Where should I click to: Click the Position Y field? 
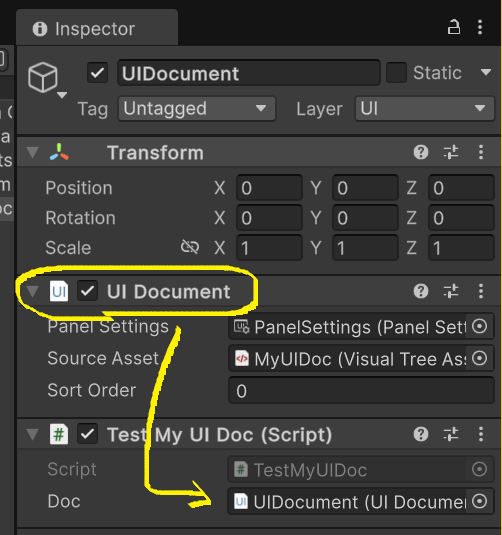pyautogui.click(x=365, y=188)
